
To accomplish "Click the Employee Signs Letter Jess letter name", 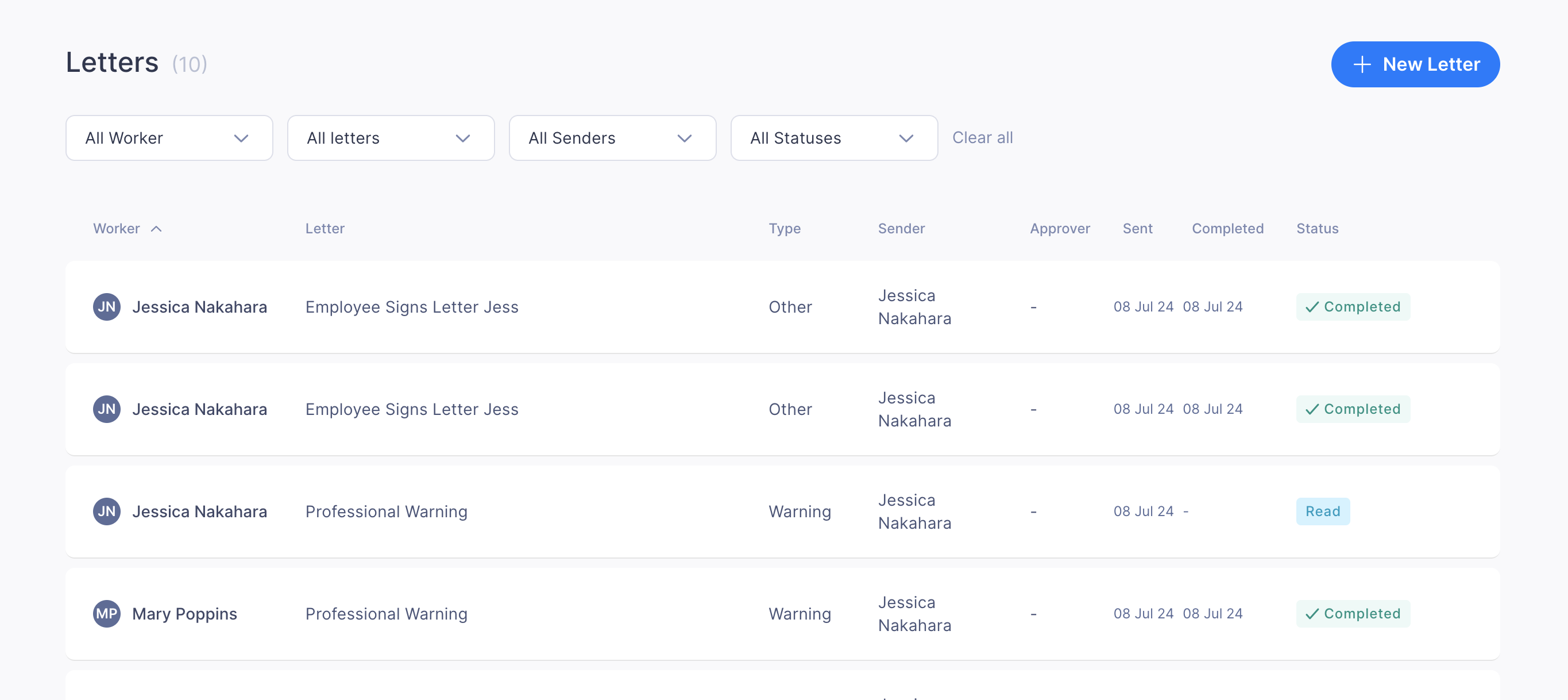I will point(412,306).
